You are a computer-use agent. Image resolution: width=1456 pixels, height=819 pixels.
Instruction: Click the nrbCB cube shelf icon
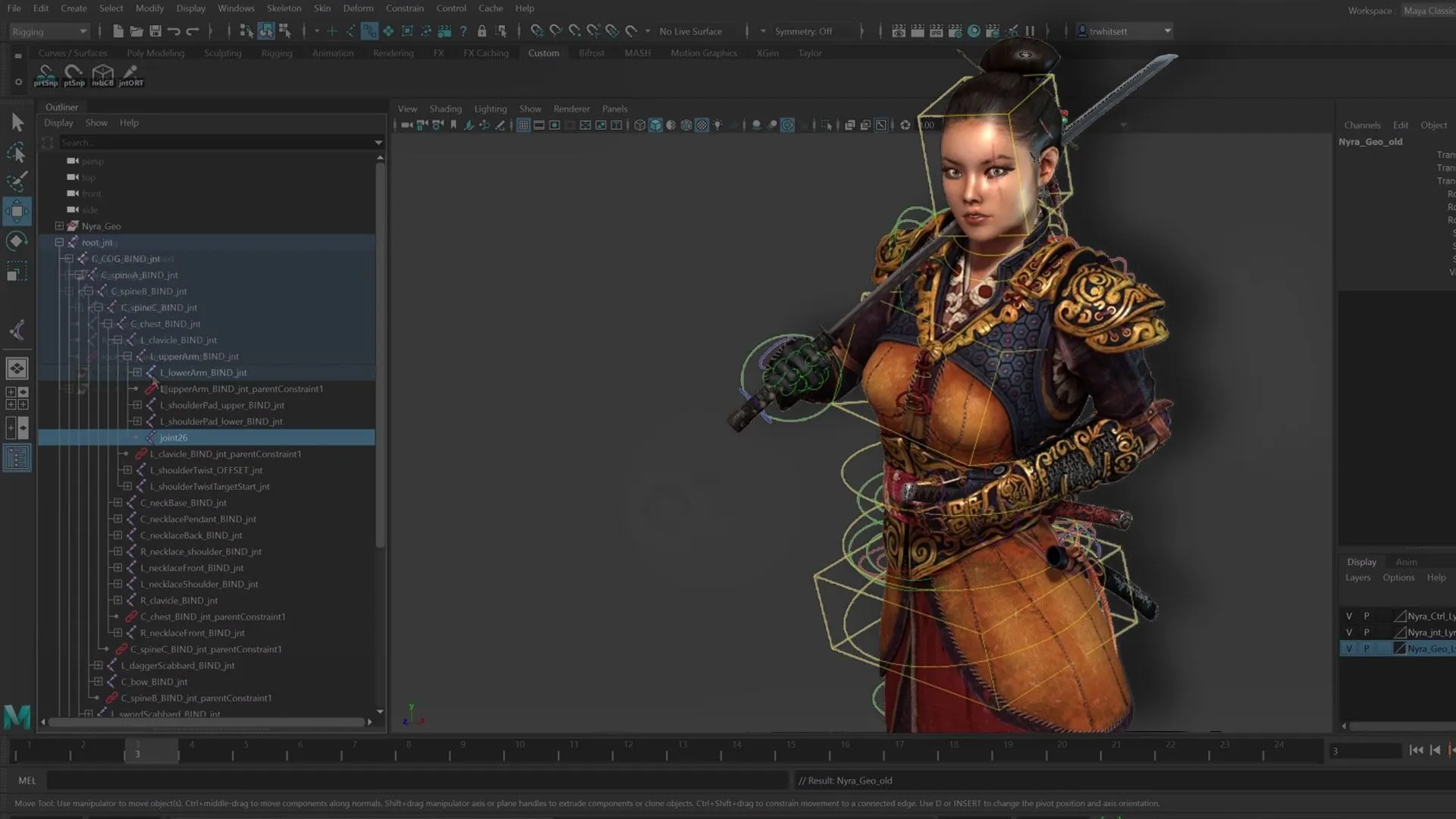point(102,75)
